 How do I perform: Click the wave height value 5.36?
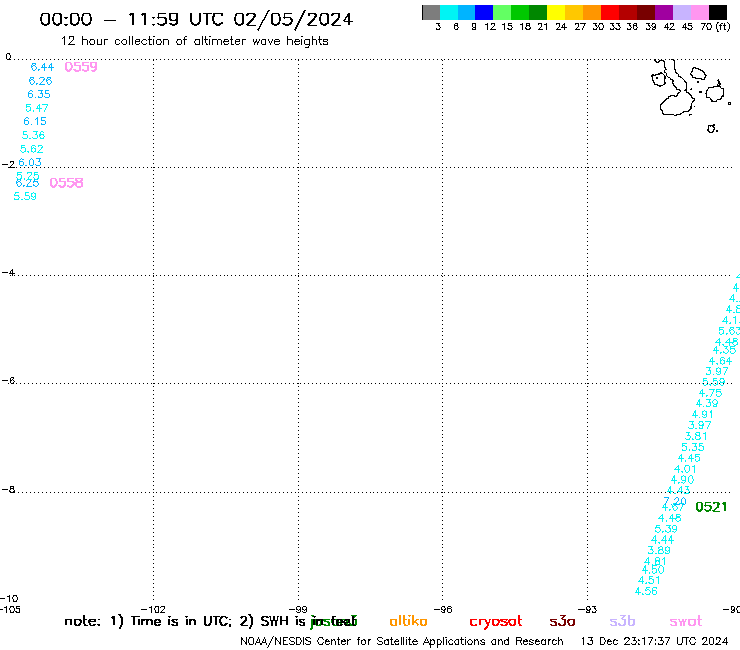(x=34, y=135)
